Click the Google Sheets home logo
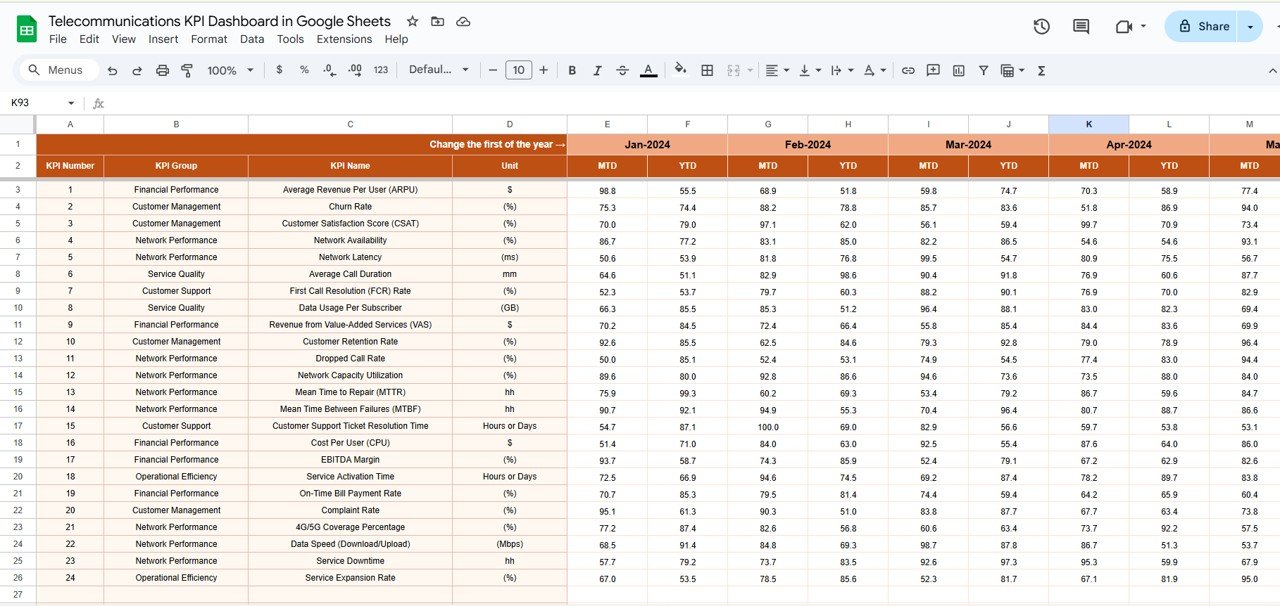This screenshot has height=606, width=1280. tap(27, 30)
